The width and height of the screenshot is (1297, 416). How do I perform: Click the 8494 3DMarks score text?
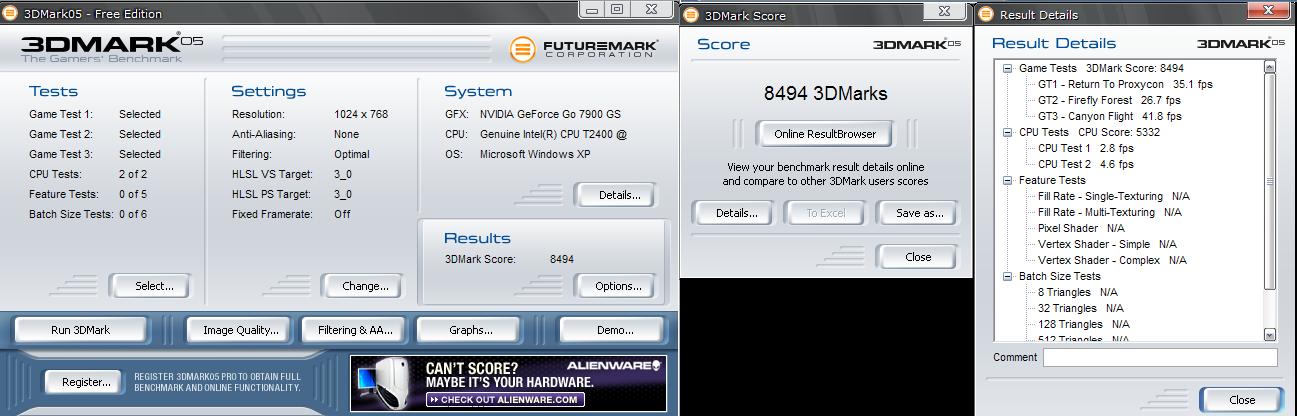[x=825, y=94]
